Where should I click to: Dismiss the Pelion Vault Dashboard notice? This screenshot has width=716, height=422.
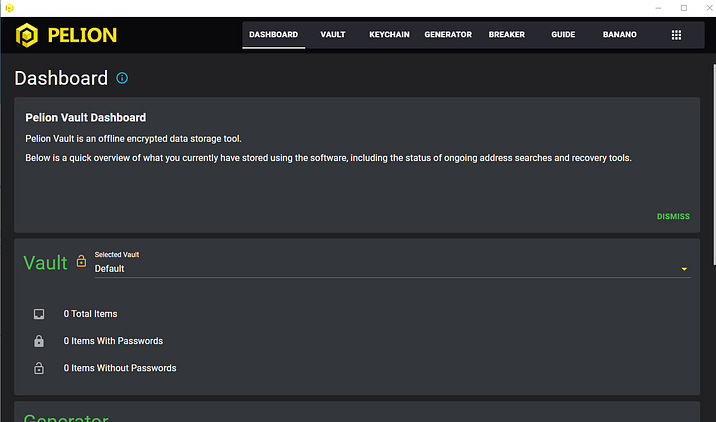pyautogui.click(x=673, y=216)
